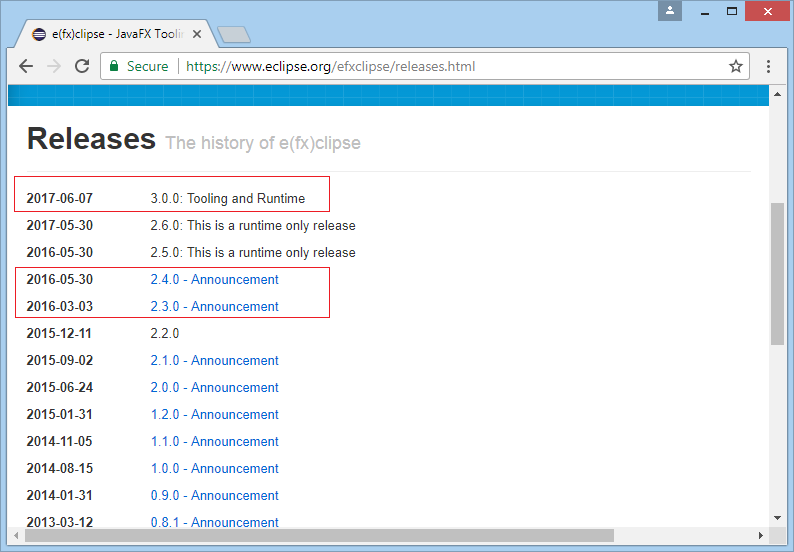Screen dimensions: 794x552
Task: Click the date 2016-03-03
Action: coord(60,306)
